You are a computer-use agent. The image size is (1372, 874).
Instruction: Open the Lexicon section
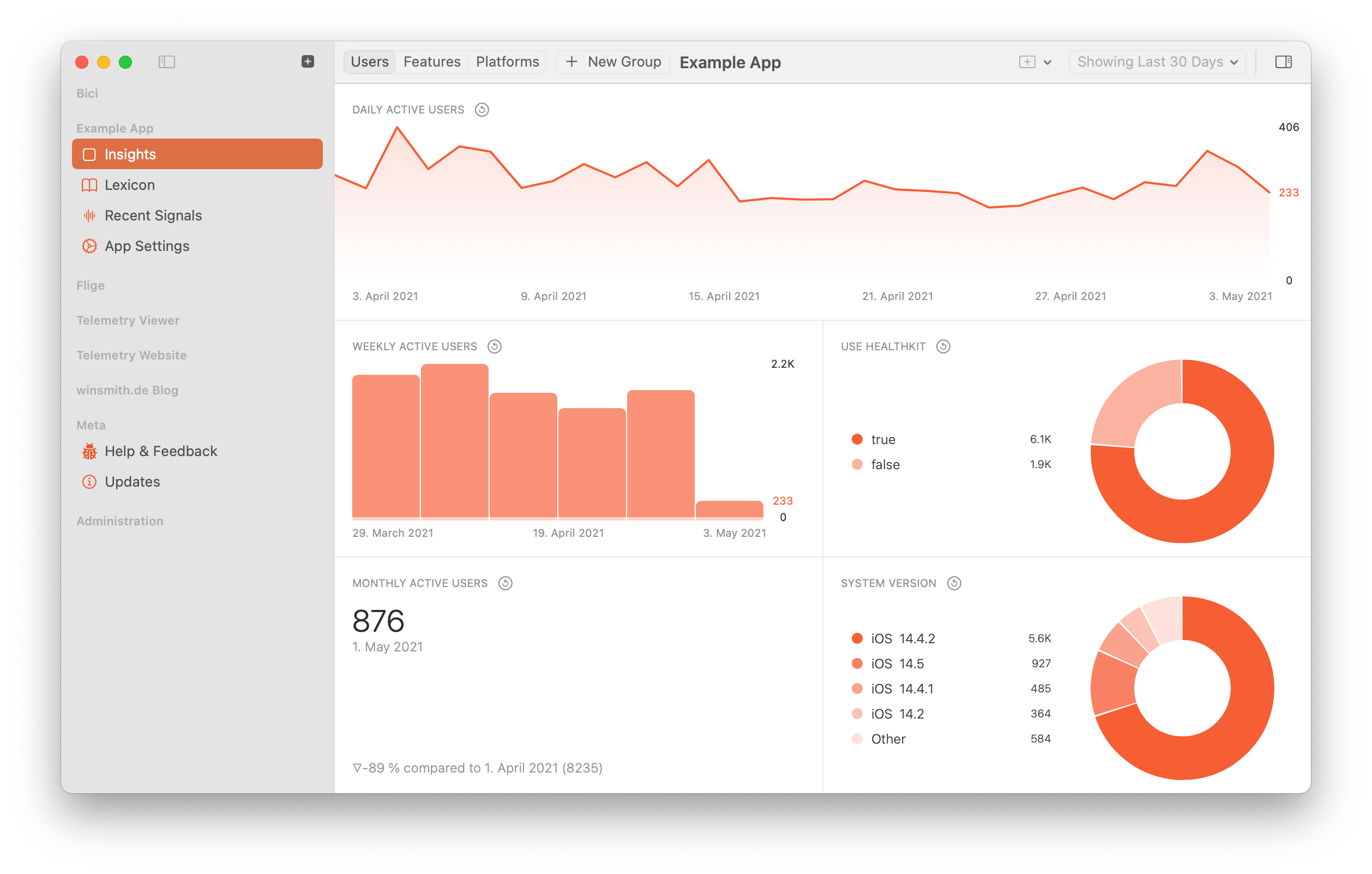197,185
